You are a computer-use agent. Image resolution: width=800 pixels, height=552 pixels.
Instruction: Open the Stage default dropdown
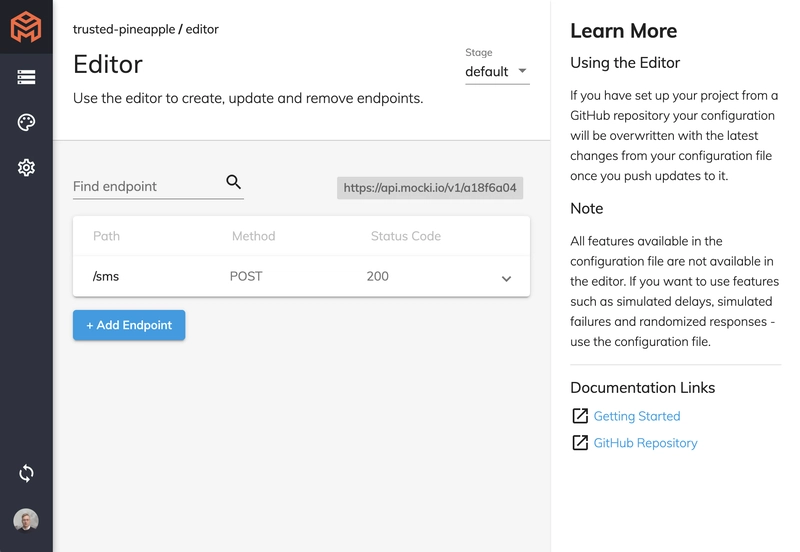point(497,71)
